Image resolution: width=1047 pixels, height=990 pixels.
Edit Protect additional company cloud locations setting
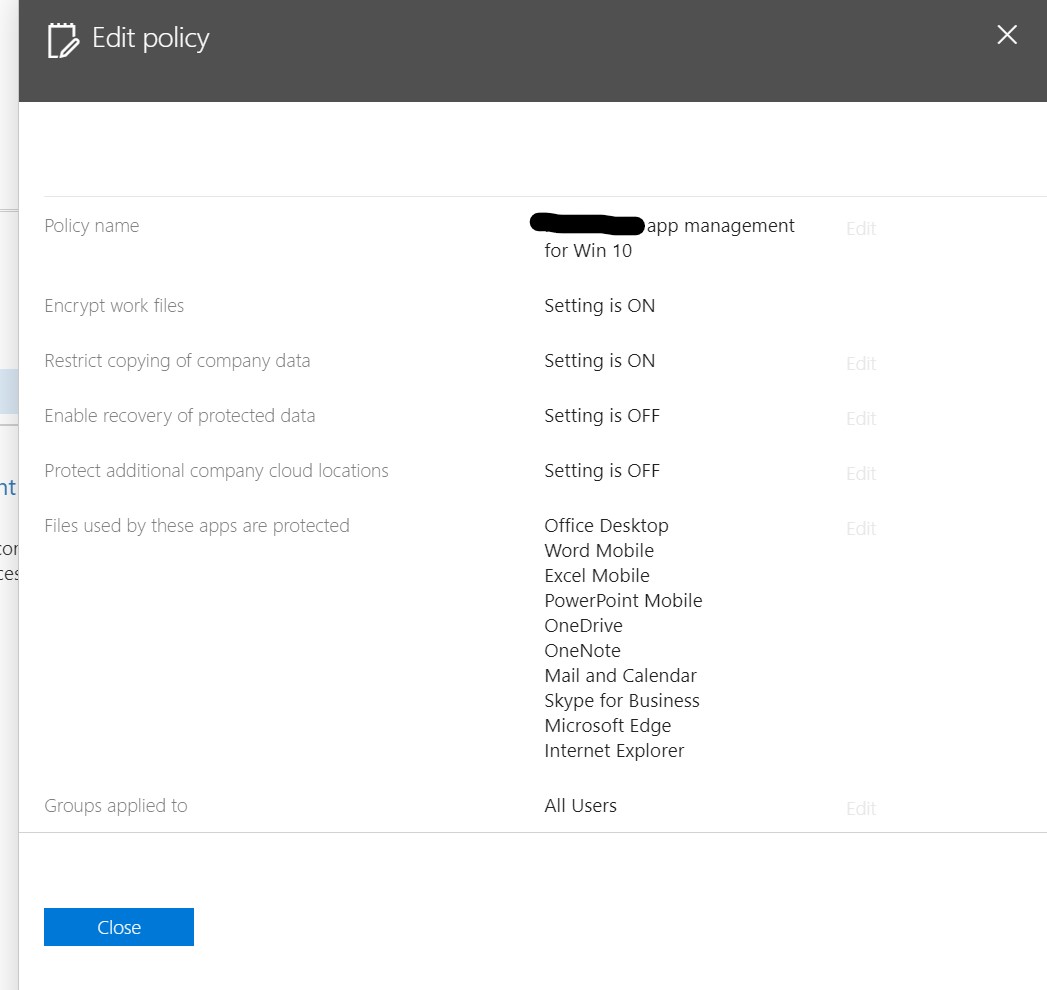pyautogui.click(x=861, y=473)
